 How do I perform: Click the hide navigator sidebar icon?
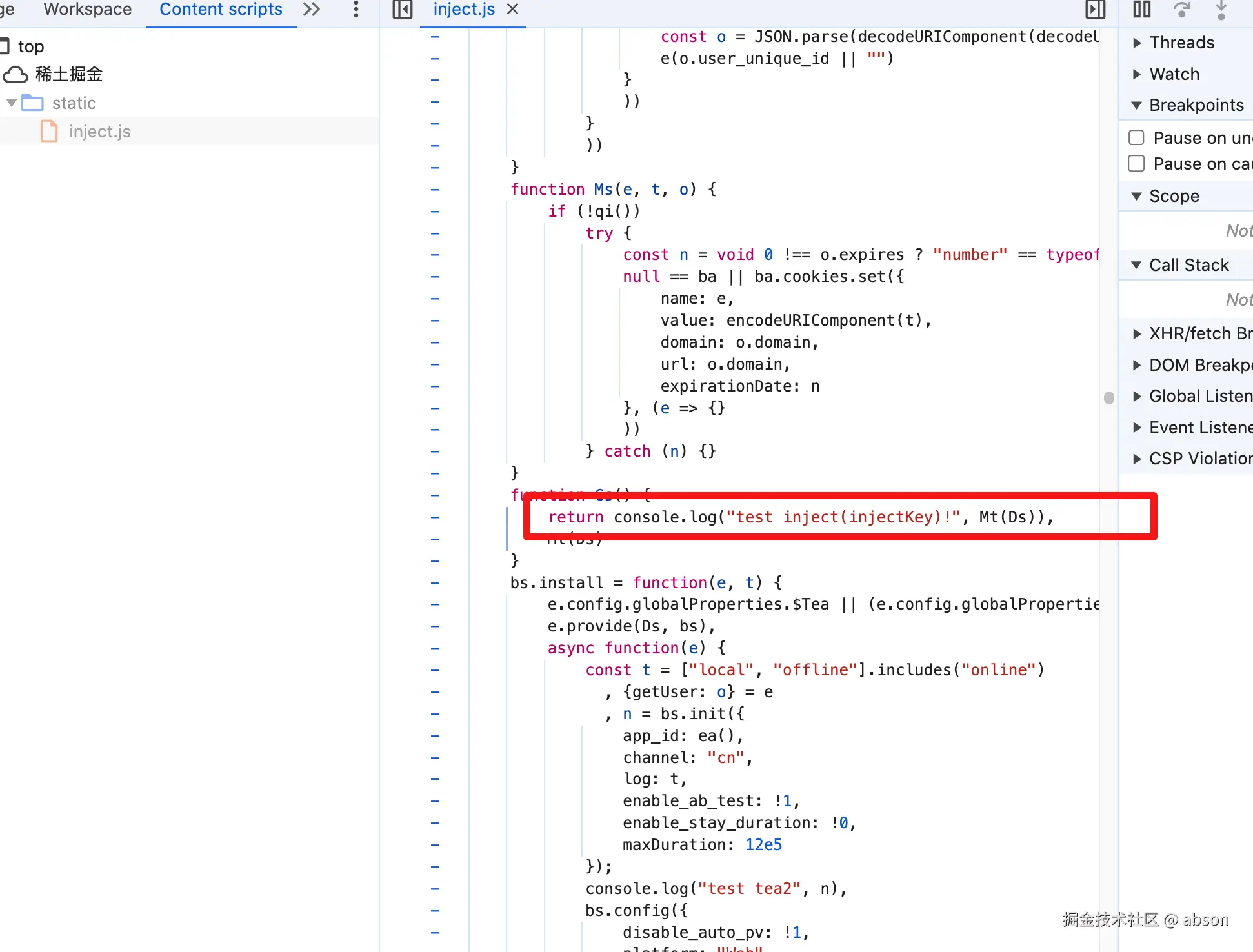click(403, 10)
